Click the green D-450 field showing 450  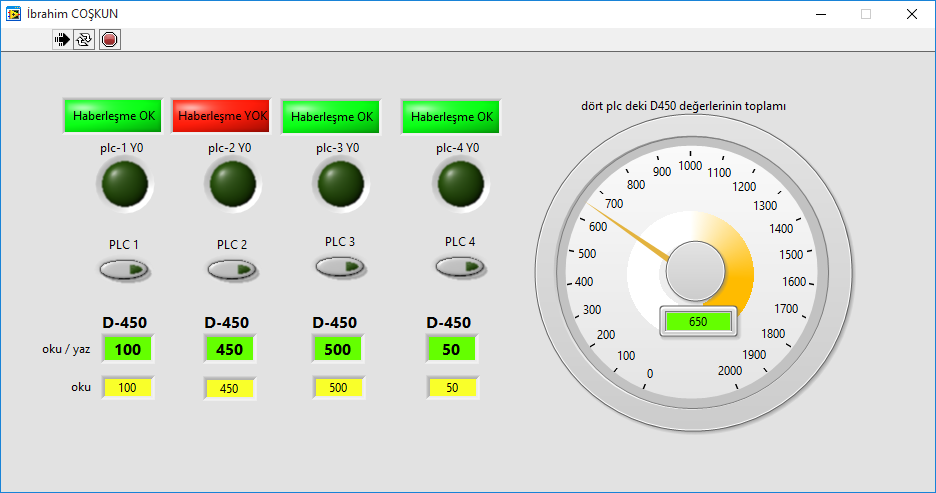[230, 349]
